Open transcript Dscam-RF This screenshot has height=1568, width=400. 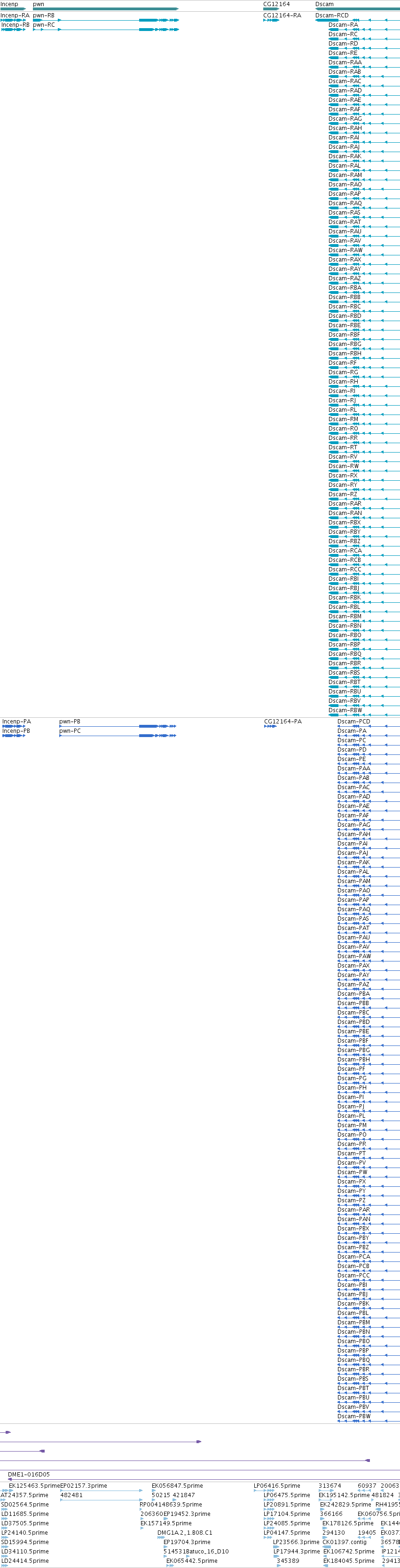pyautogui.click(x=343, y=363)
